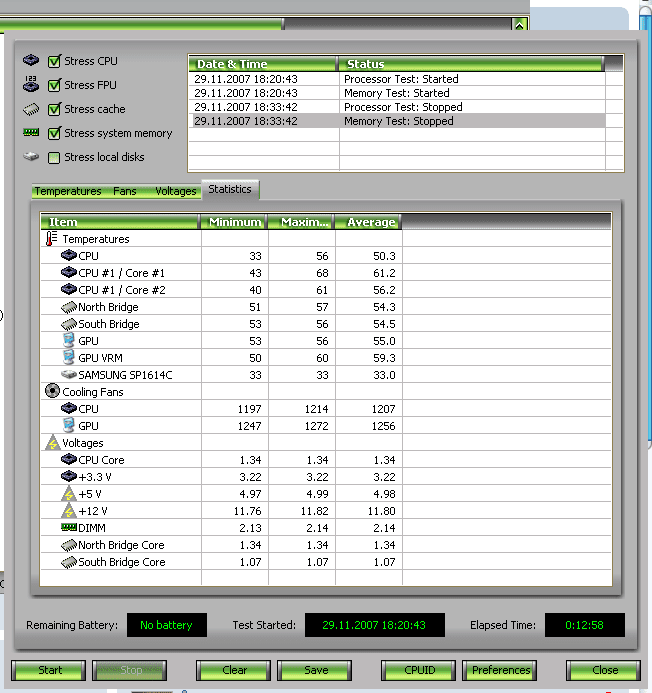Uncheck the Stress CPU checkbox
The width and height of the screenshot is (652, 693).
(x=54, y=61)
